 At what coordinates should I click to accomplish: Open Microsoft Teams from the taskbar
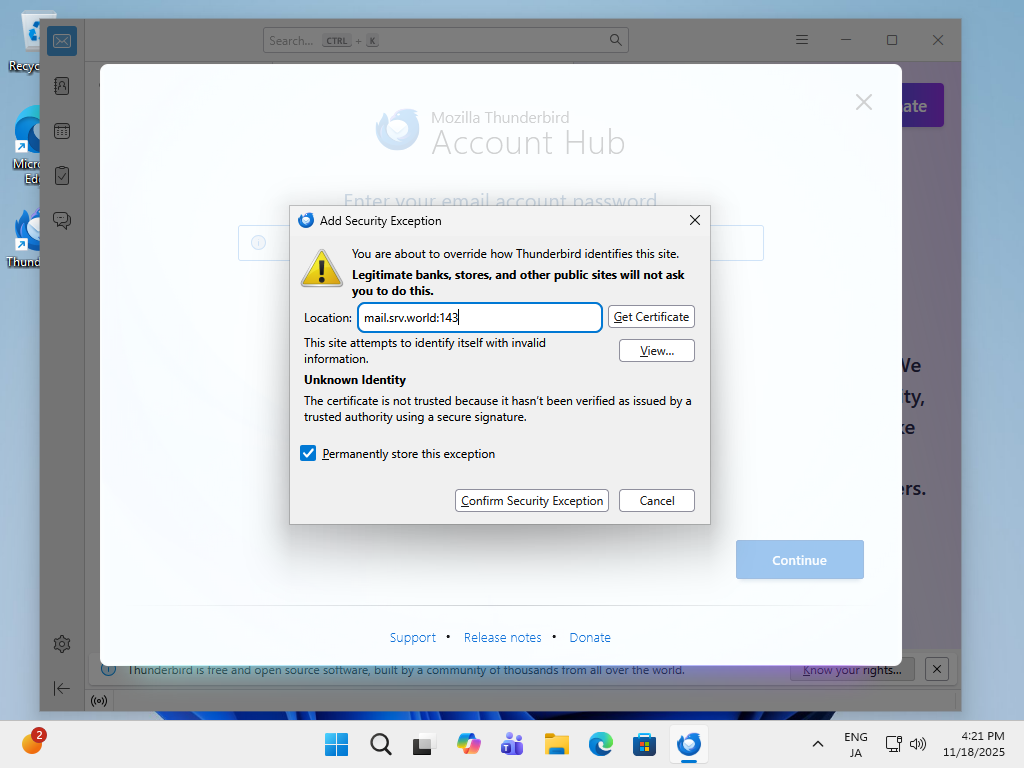512,744
